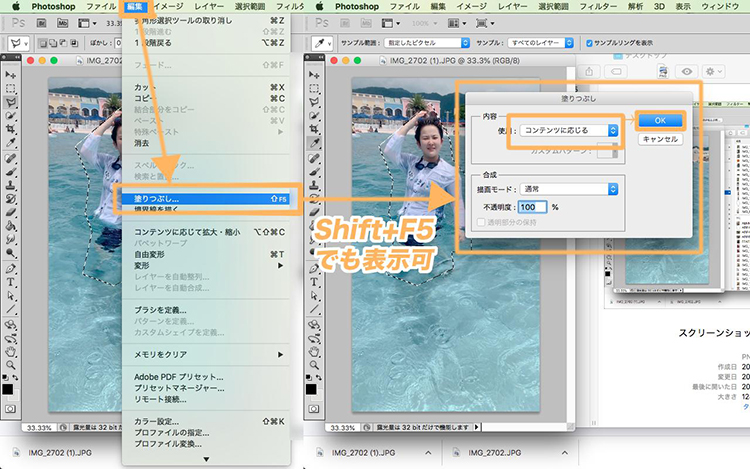750x469 pixels.
Task: Open chevron menu beside IMG_2702.JPG download
Action: click(x=565, y=452)
